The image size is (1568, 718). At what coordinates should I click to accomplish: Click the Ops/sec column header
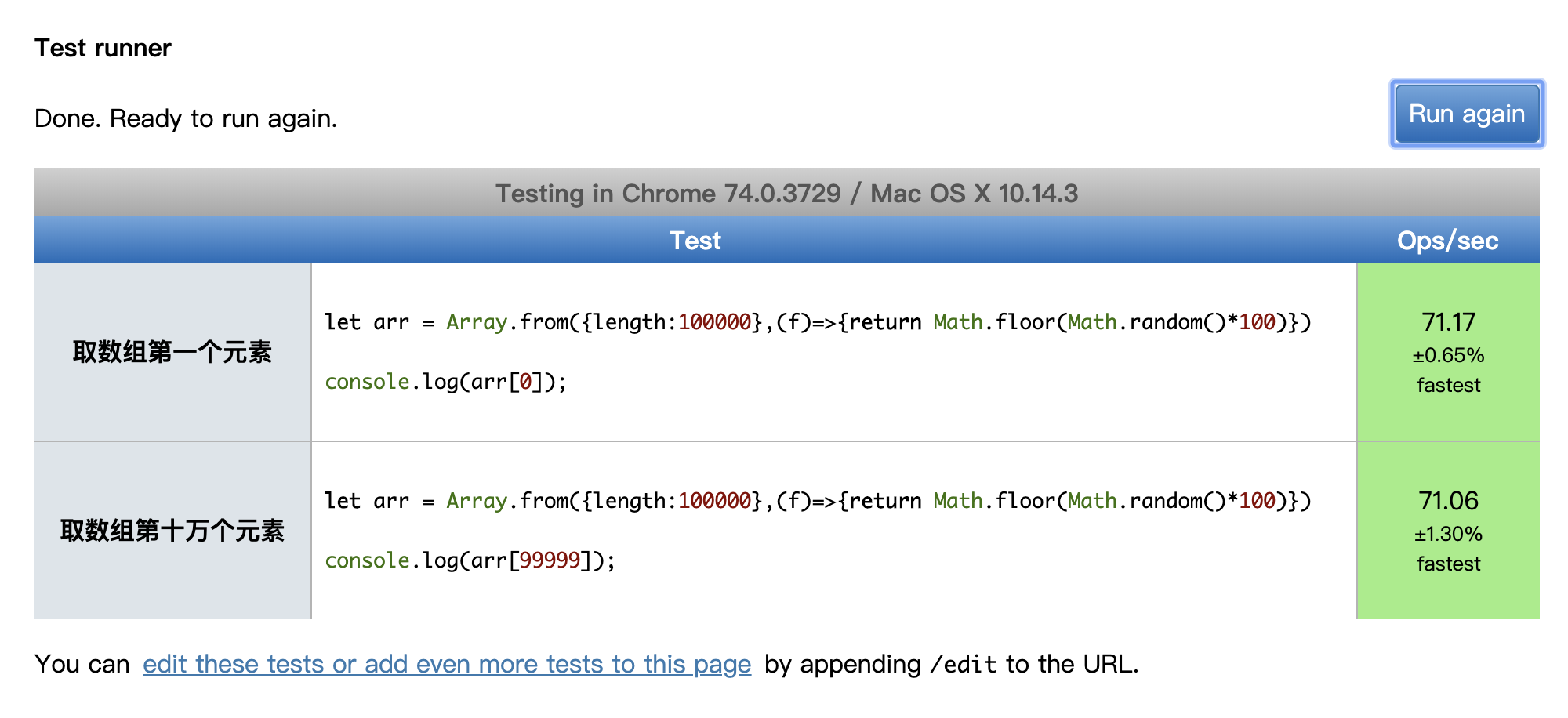(1447, 241)
